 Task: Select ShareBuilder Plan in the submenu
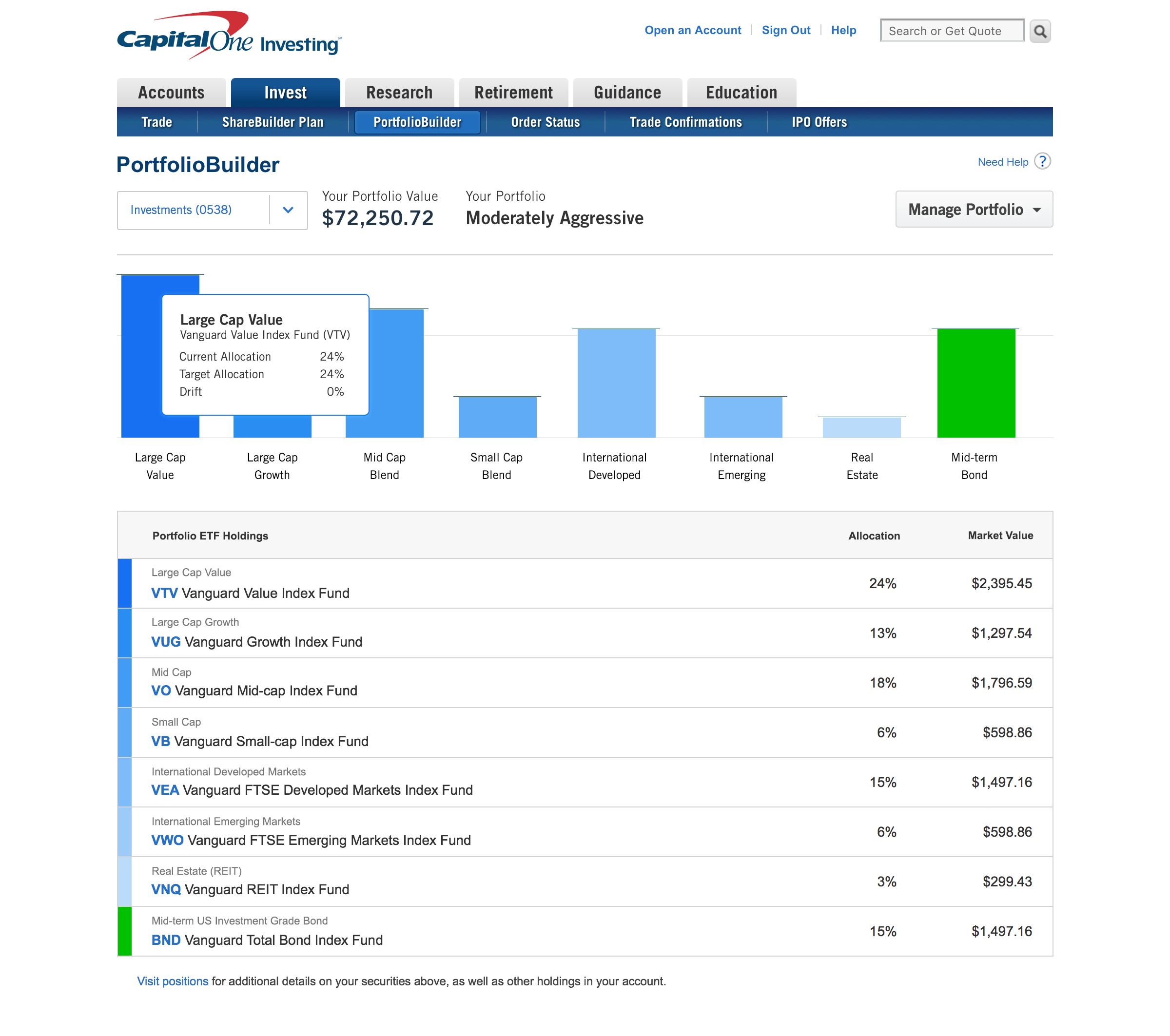273,122
